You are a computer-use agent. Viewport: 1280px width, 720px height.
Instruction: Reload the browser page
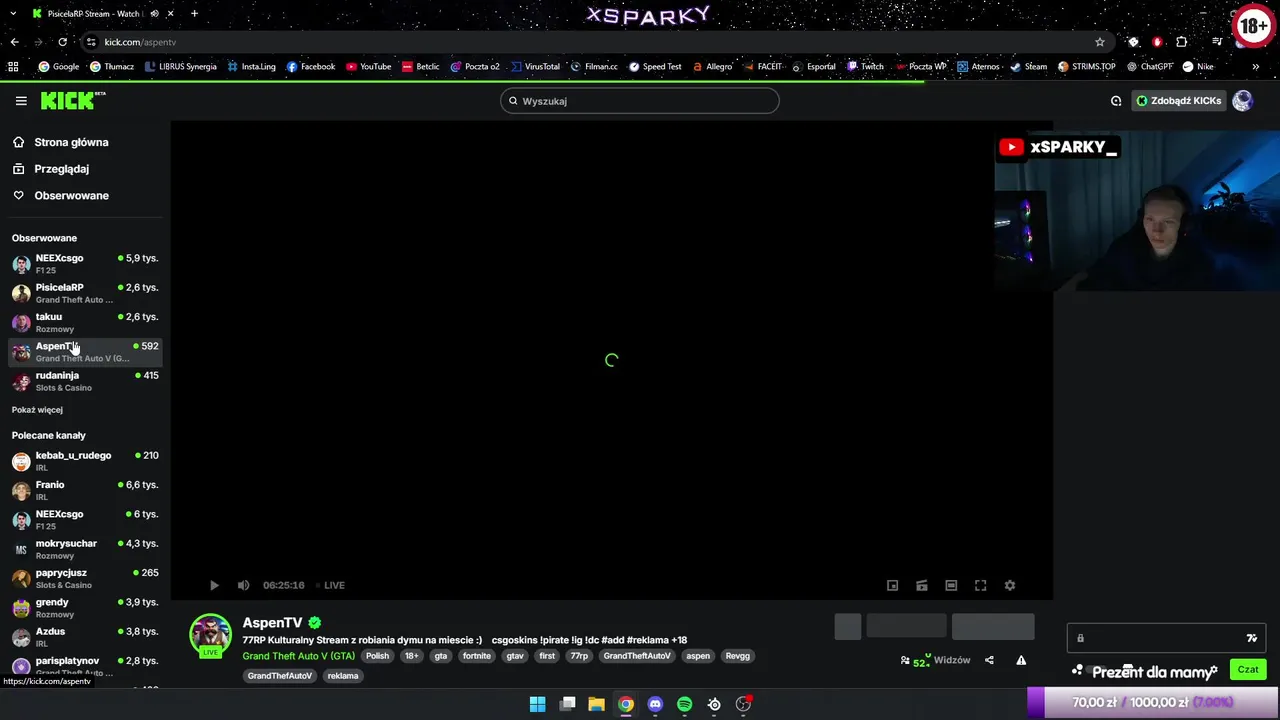(62, 42)
